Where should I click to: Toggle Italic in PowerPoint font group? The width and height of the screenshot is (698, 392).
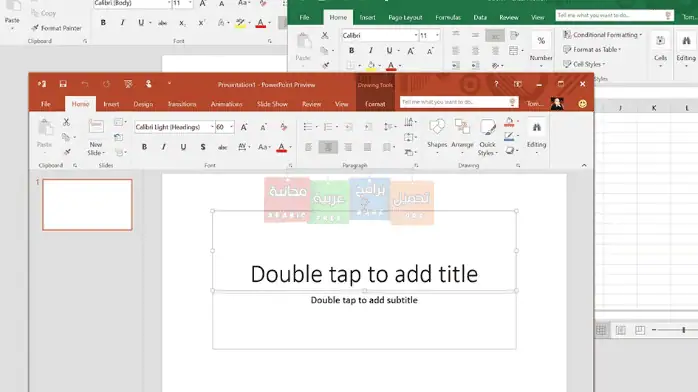click(x=163, y=147)
